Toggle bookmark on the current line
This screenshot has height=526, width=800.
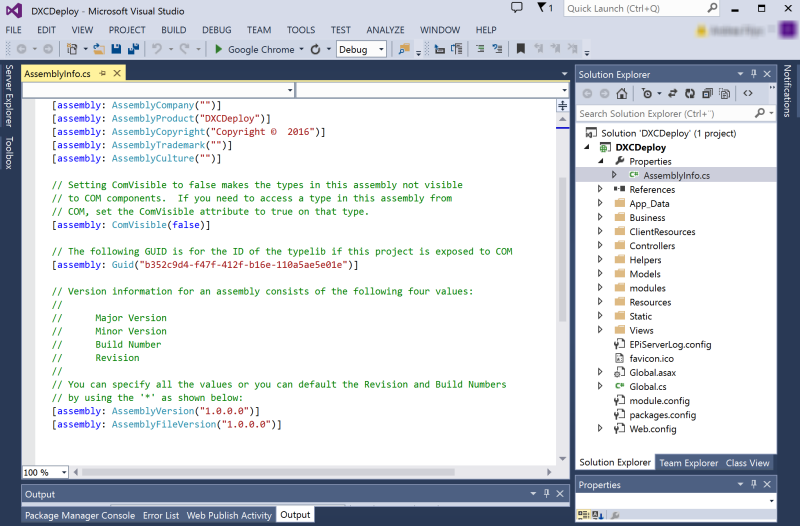click(x=523, y=49)
